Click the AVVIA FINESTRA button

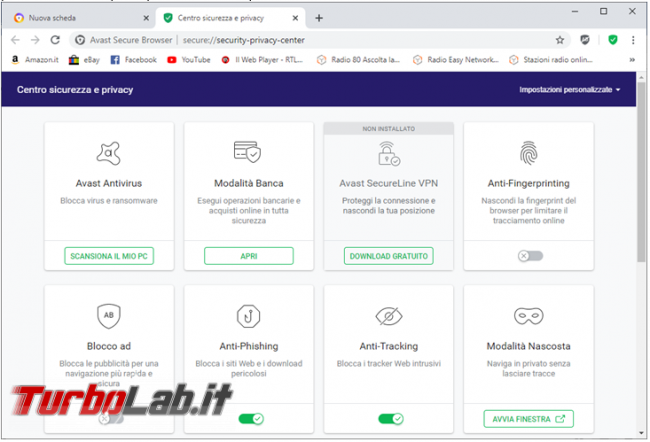click(x=529, y=419)
